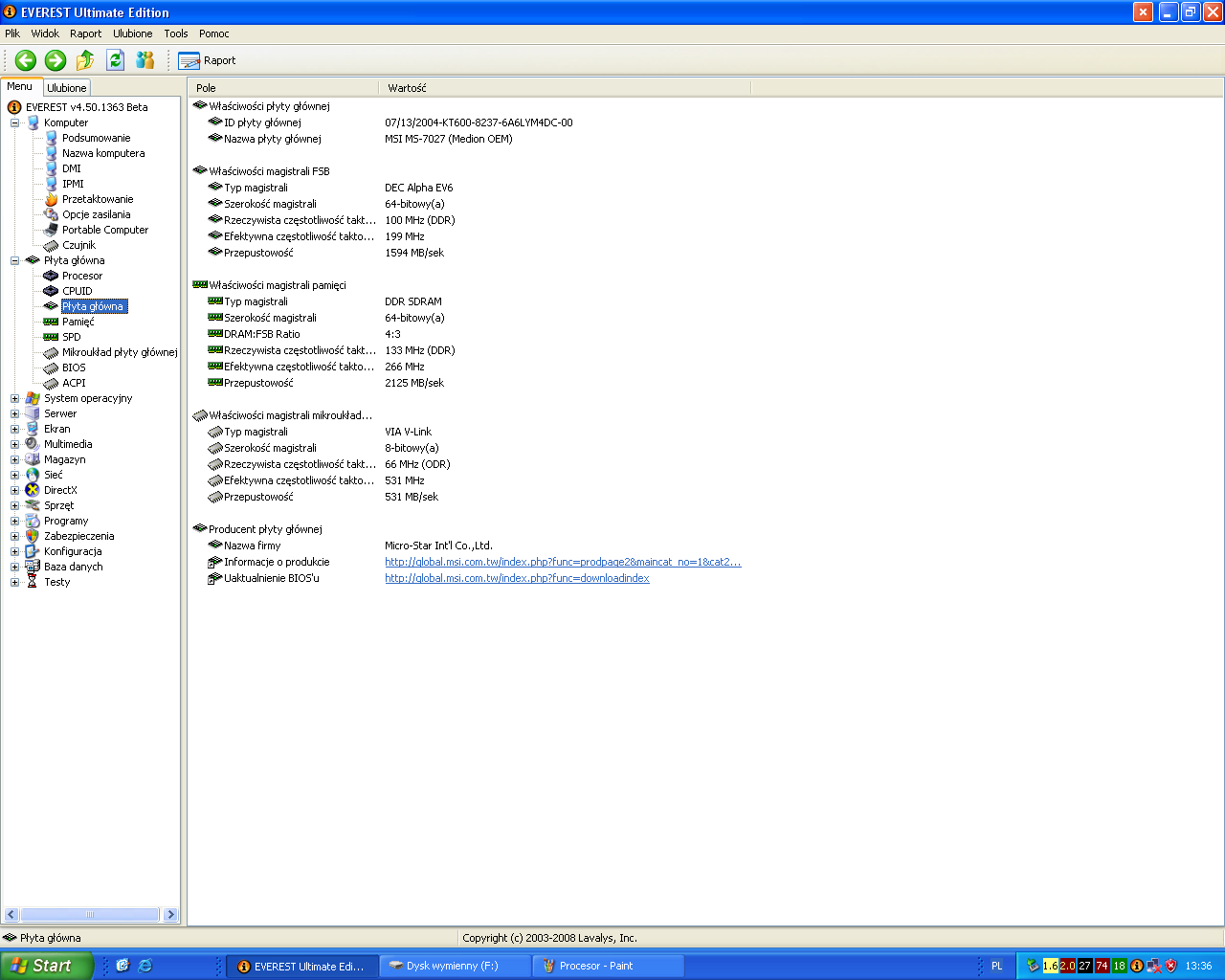Collapse the Komputer tree node
This screenshot has width=1225, height=980.
[14, 122]
